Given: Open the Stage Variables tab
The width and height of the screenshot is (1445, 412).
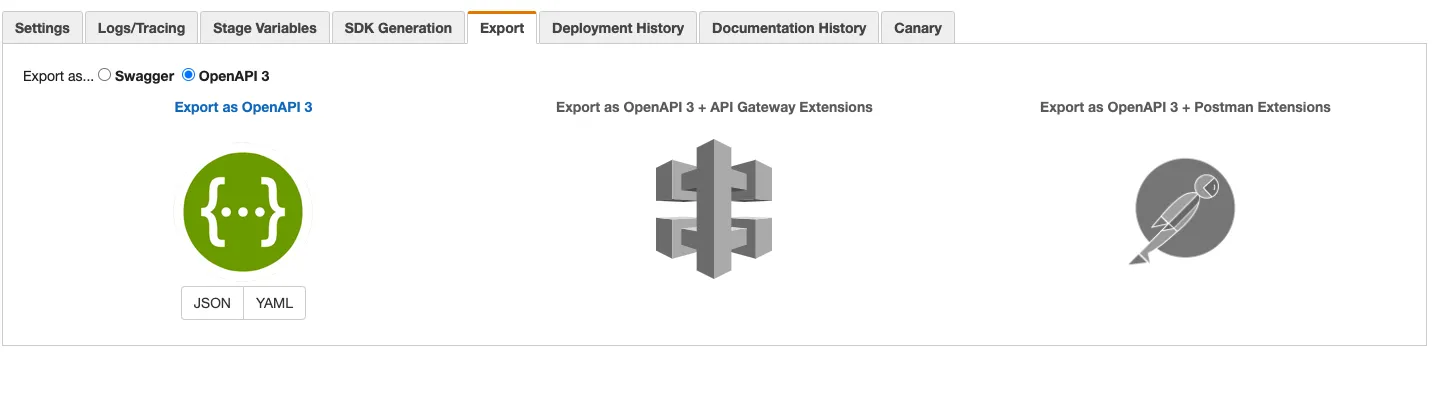Looking at the screenshot, I should (265, 28).
